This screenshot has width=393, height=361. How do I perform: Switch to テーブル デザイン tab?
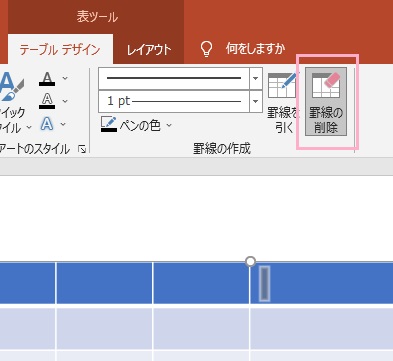[60, 50]
